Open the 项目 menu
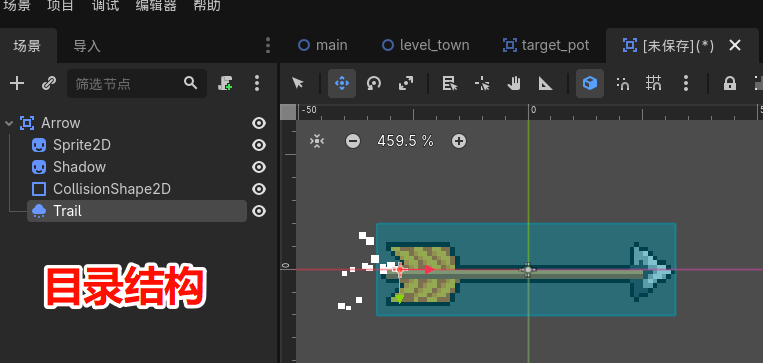This screenshot has height=363, width=763. click(60, 5)
